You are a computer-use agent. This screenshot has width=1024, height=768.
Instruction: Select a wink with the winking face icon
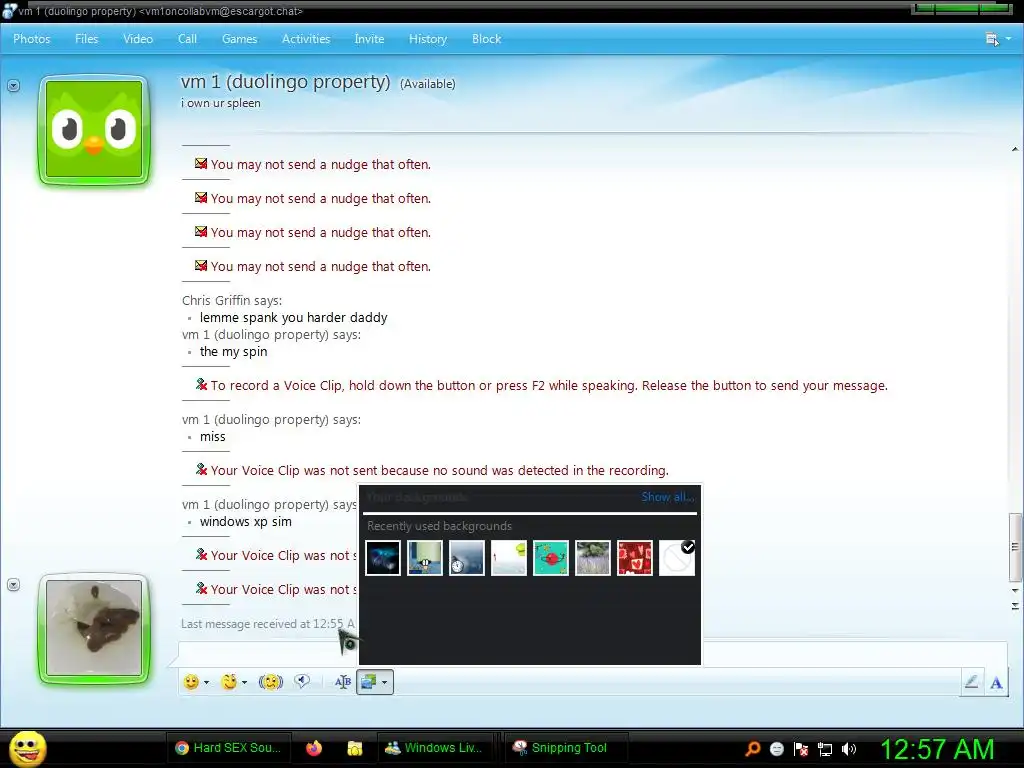(229, 682)
